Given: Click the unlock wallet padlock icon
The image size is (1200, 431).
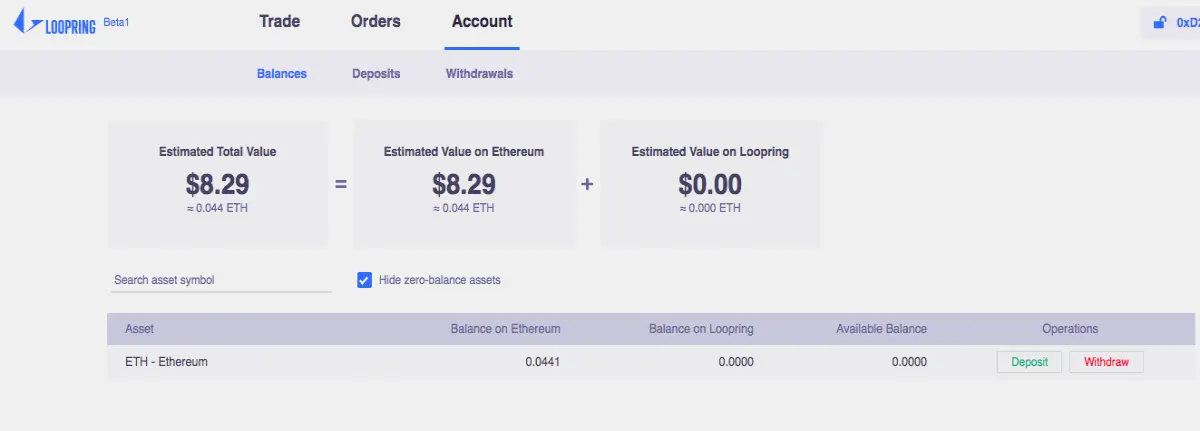Looking at the screenshot, I should (x=1160, y=23).
